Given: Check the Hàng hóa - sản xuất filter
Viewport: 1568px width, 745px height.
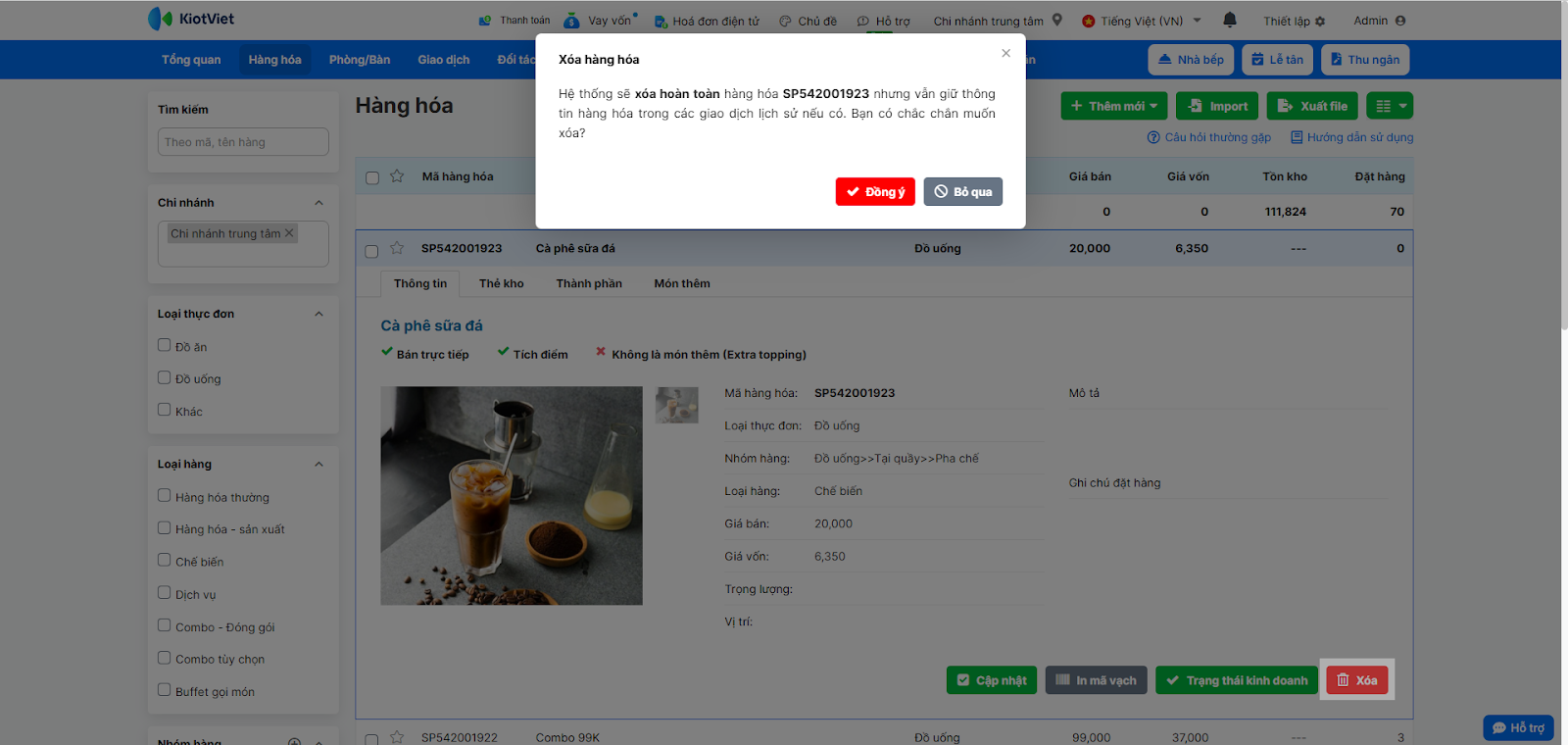Looking at the screenshot, I should tap(165, 528).
